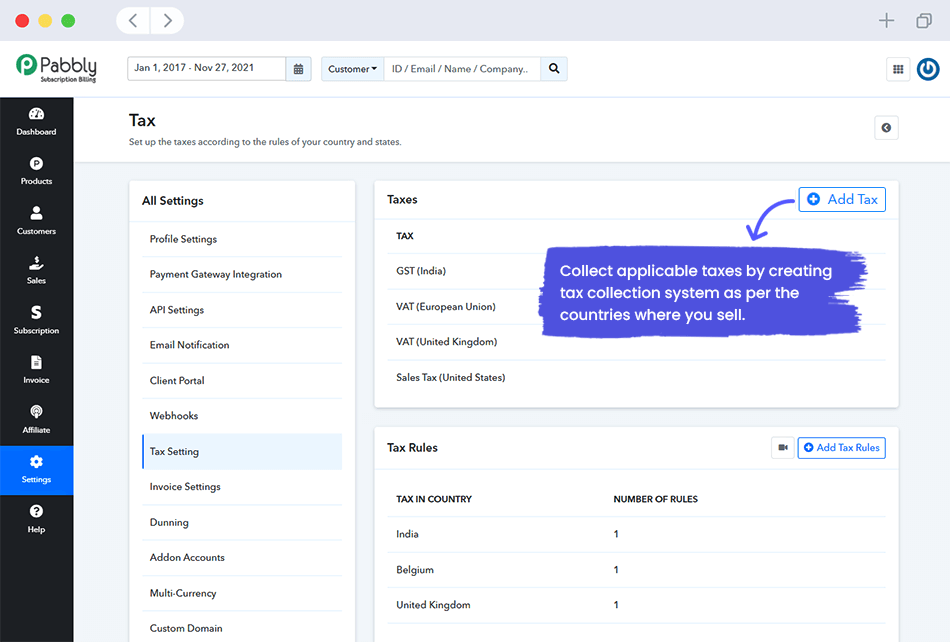Open the India tax rule row
Screen dimensions: 950x642
[x=406, y=534]
